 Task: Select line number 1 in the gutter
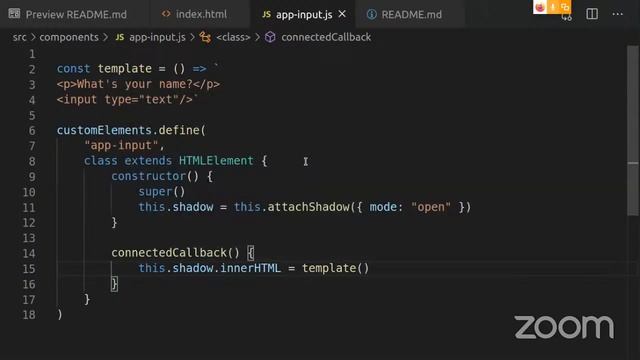(32, 54)
